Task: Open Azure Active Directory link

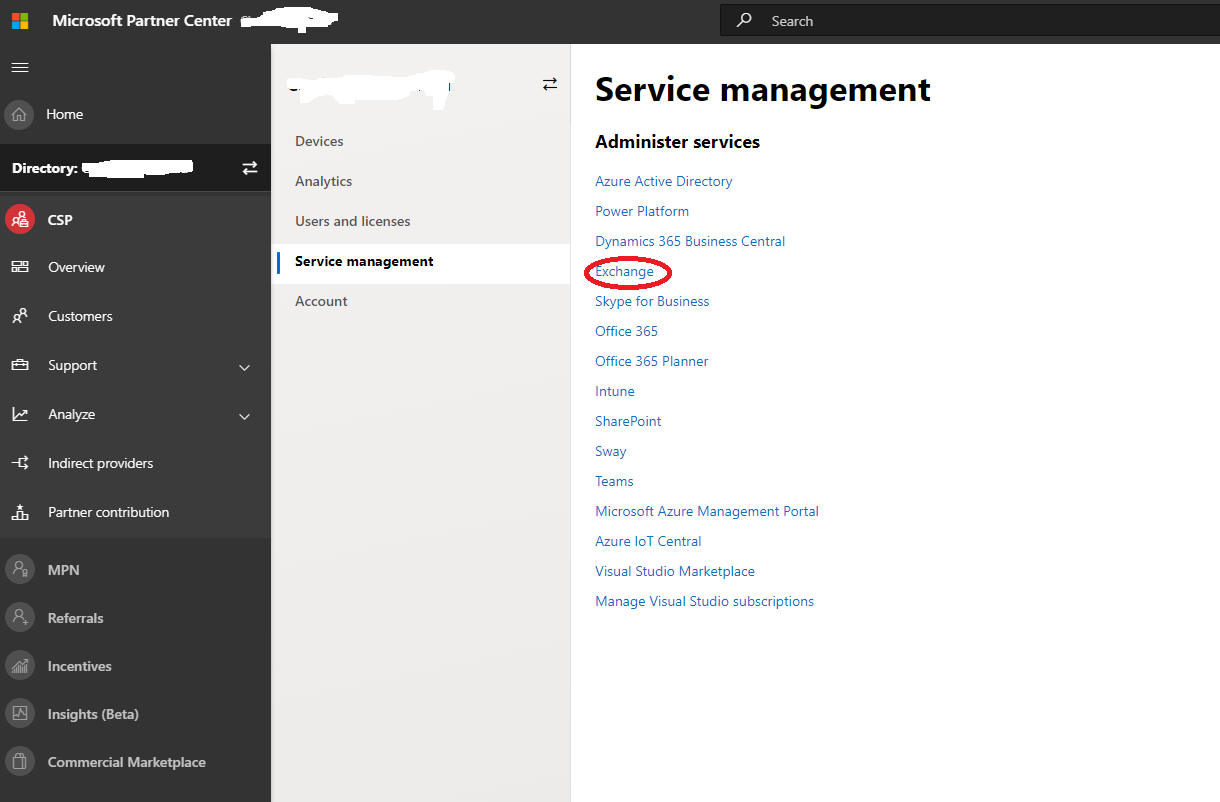Action: (x=663, y=181)
